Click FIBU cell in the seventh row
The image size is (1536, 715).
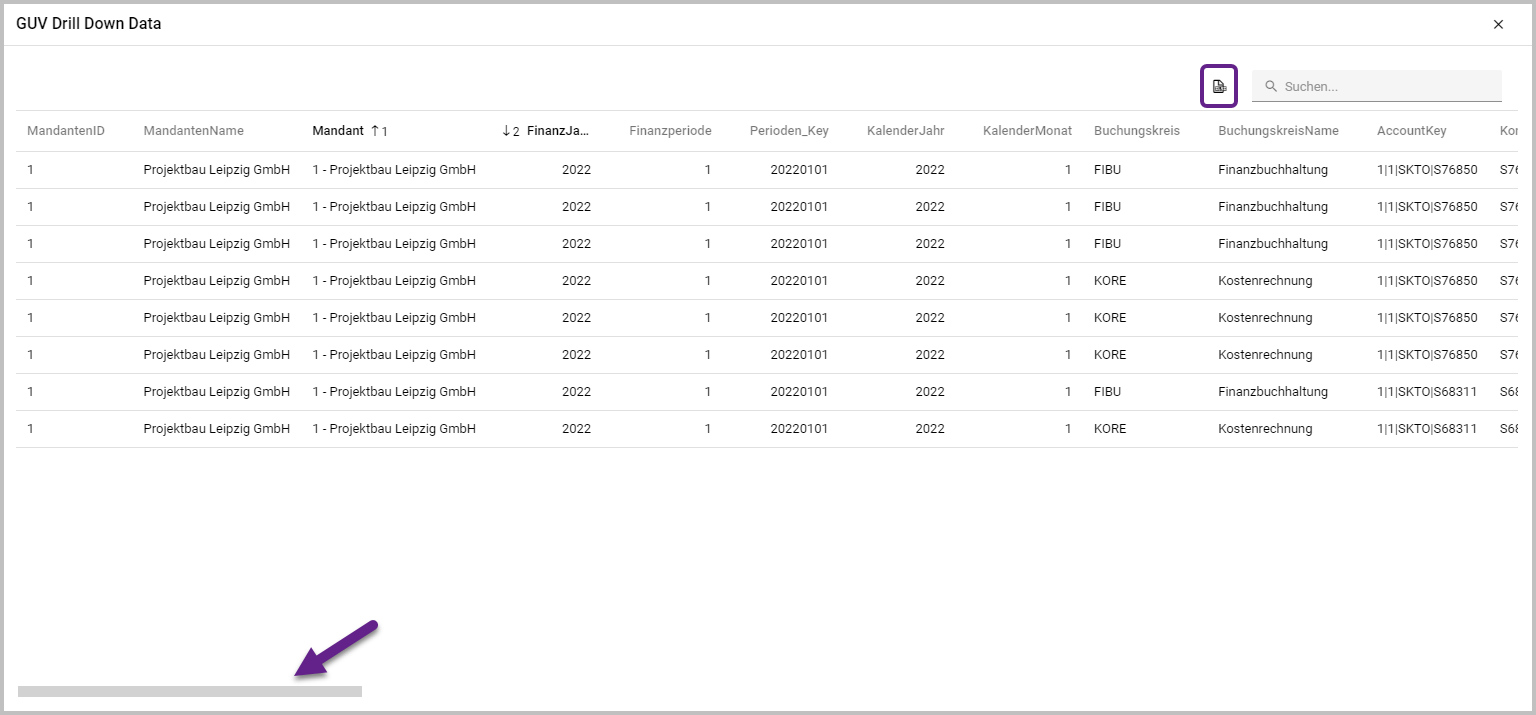tap(1108, 392)
